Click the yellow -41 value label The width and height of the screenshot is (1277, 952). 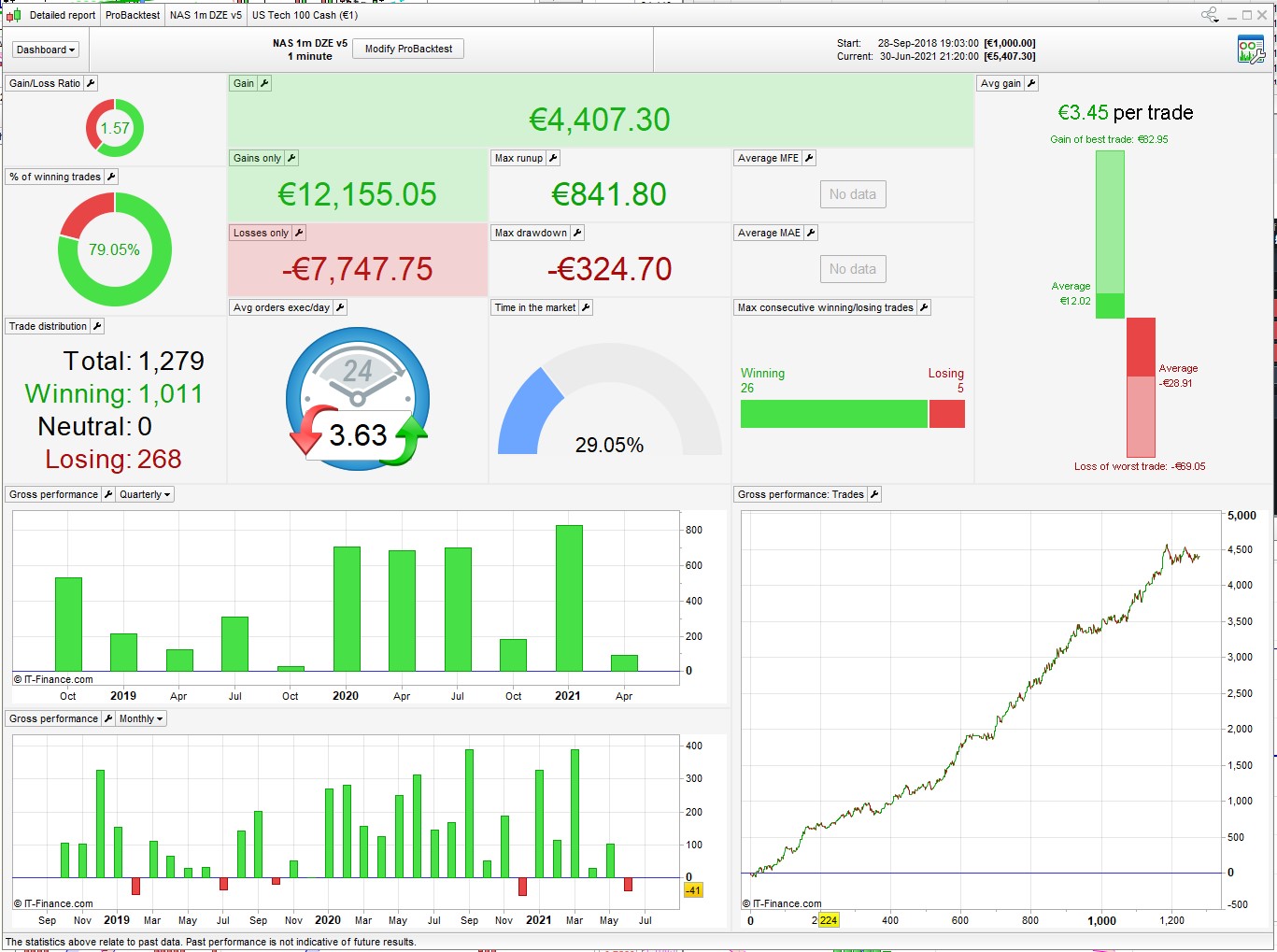pyautogui.click(x=693, y=890)
